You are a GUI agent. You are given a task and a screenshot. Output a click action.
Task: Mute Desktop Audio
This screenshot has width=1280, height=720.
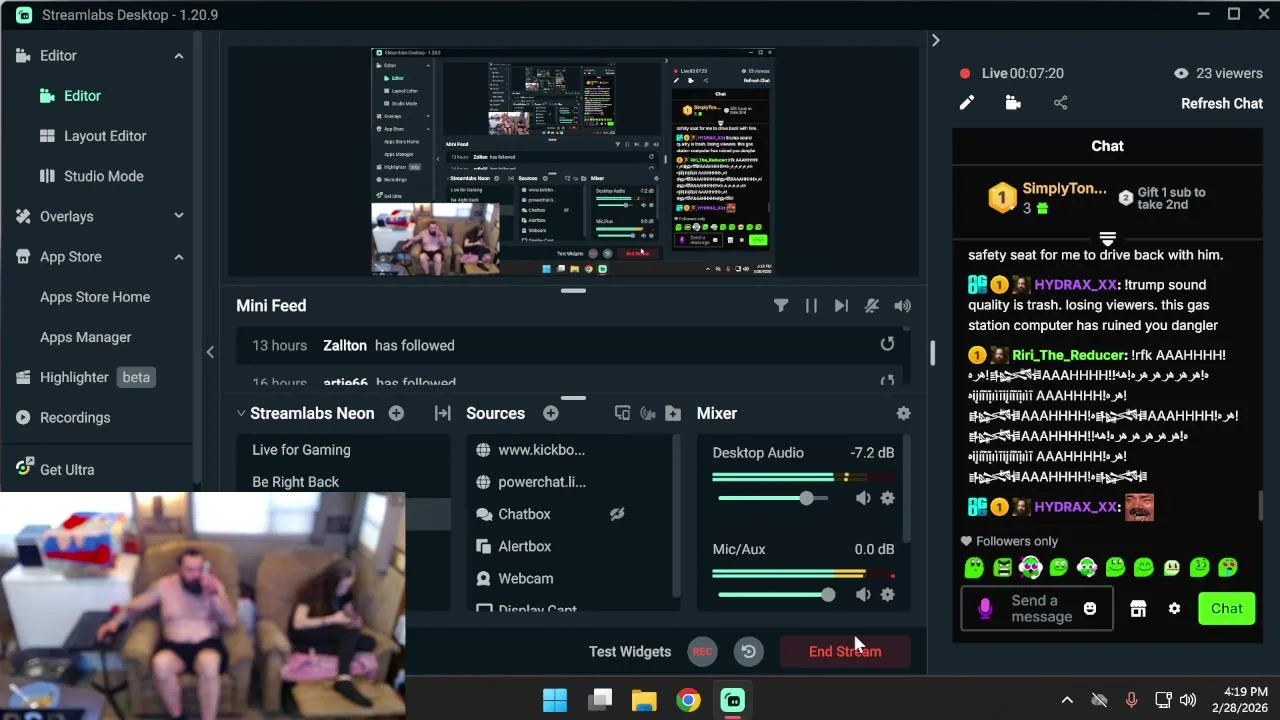point(863,498)
